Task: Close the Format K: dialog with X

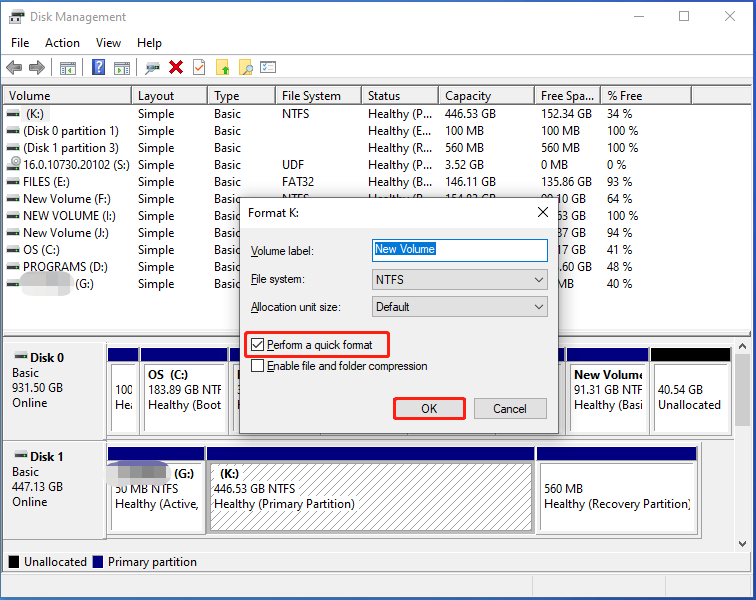Action: (543, 212)
